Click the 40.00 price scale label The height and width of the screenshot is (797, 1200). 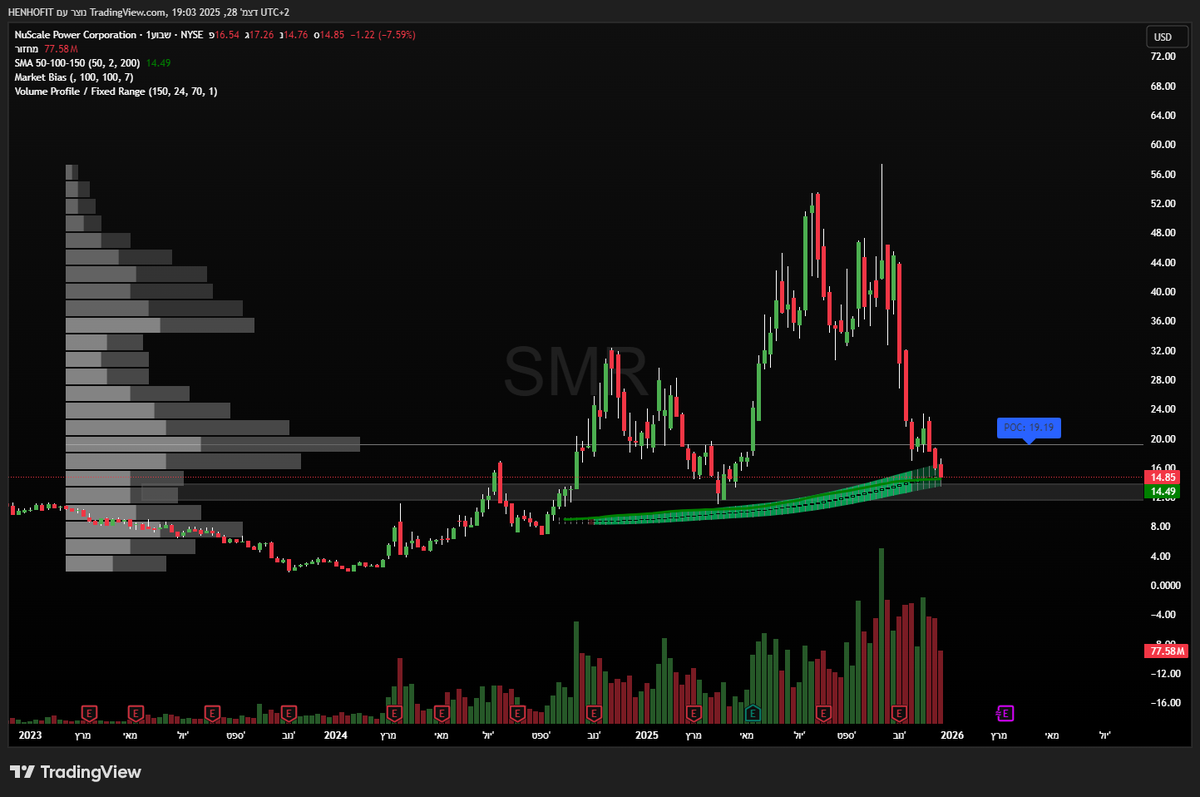(x=1162, y=292)
